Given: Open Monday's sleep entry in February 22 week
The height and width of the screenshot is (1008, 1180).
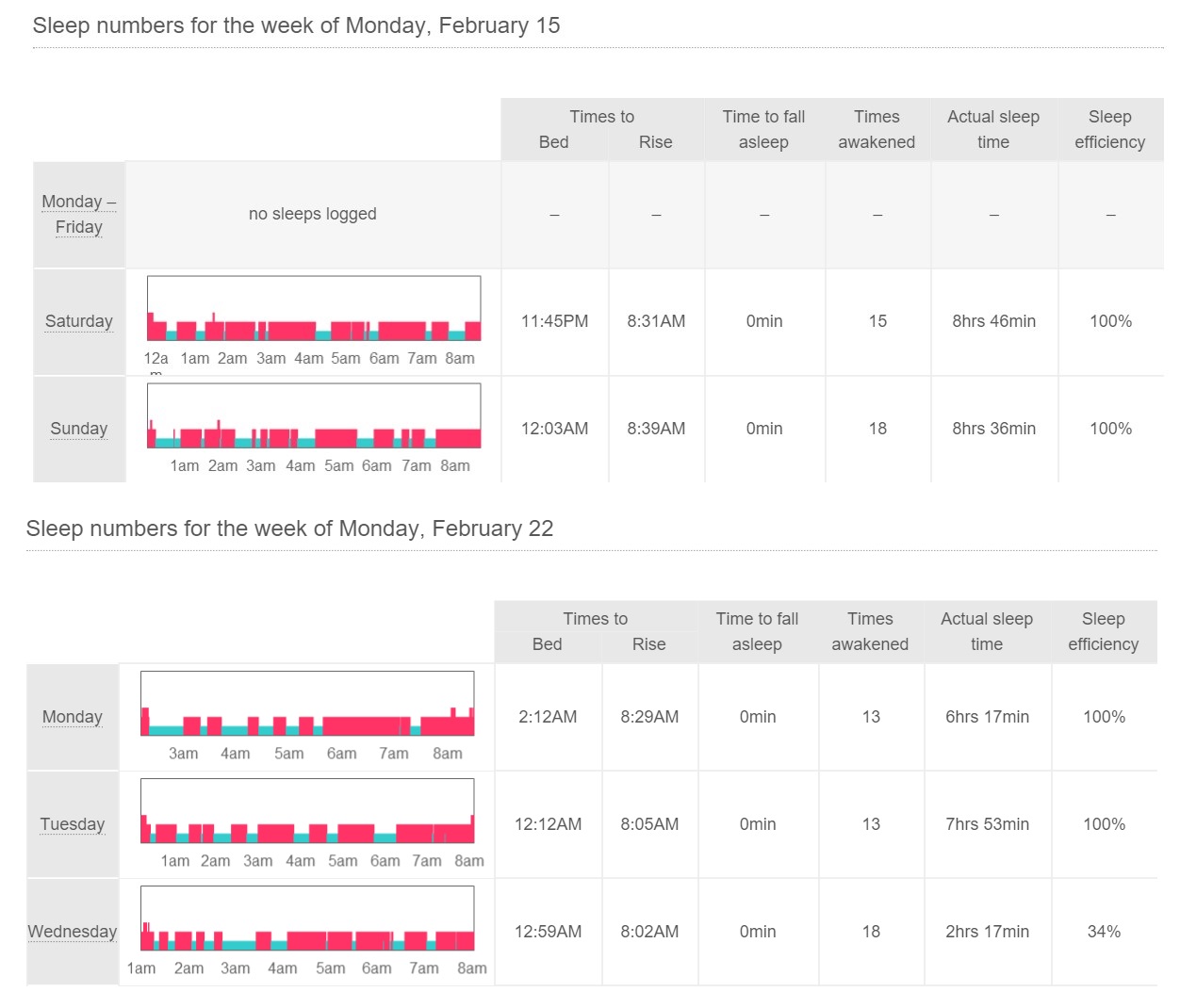Looking at the screenshot, I should click(x=72, y=717).
